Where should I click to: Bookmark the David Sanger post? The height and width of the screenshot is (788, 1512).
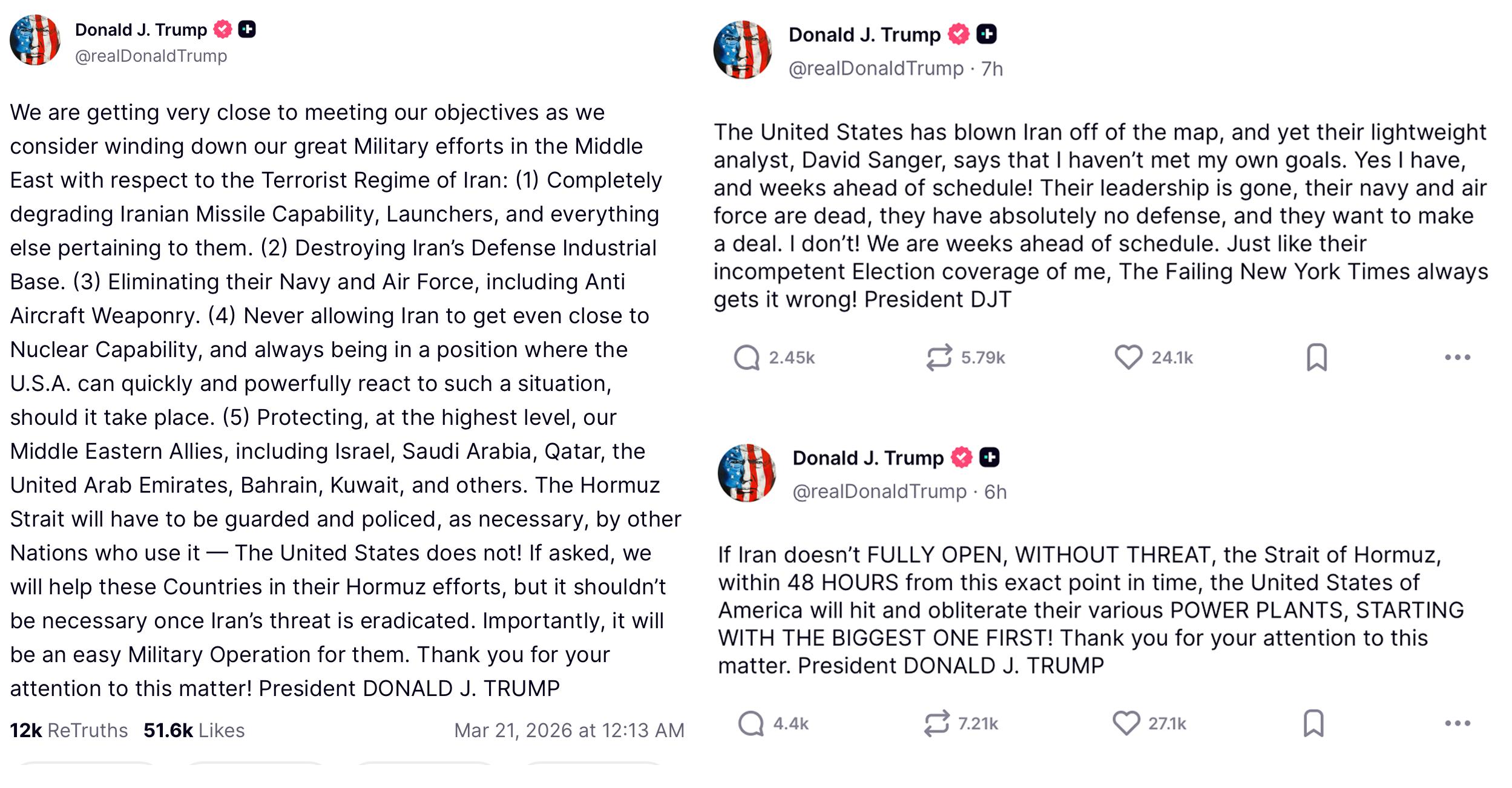[1316, 357]
